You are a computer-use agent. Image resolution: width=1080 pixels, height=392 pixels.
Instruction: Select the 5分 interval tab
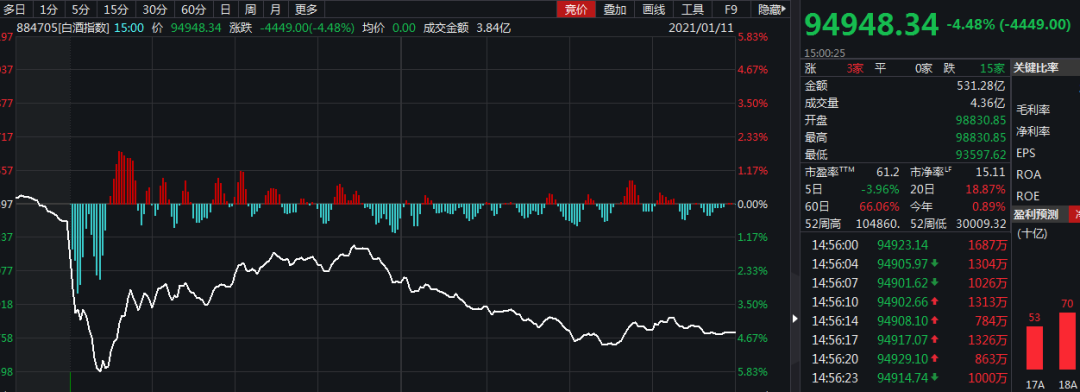(x=81, y=9)
